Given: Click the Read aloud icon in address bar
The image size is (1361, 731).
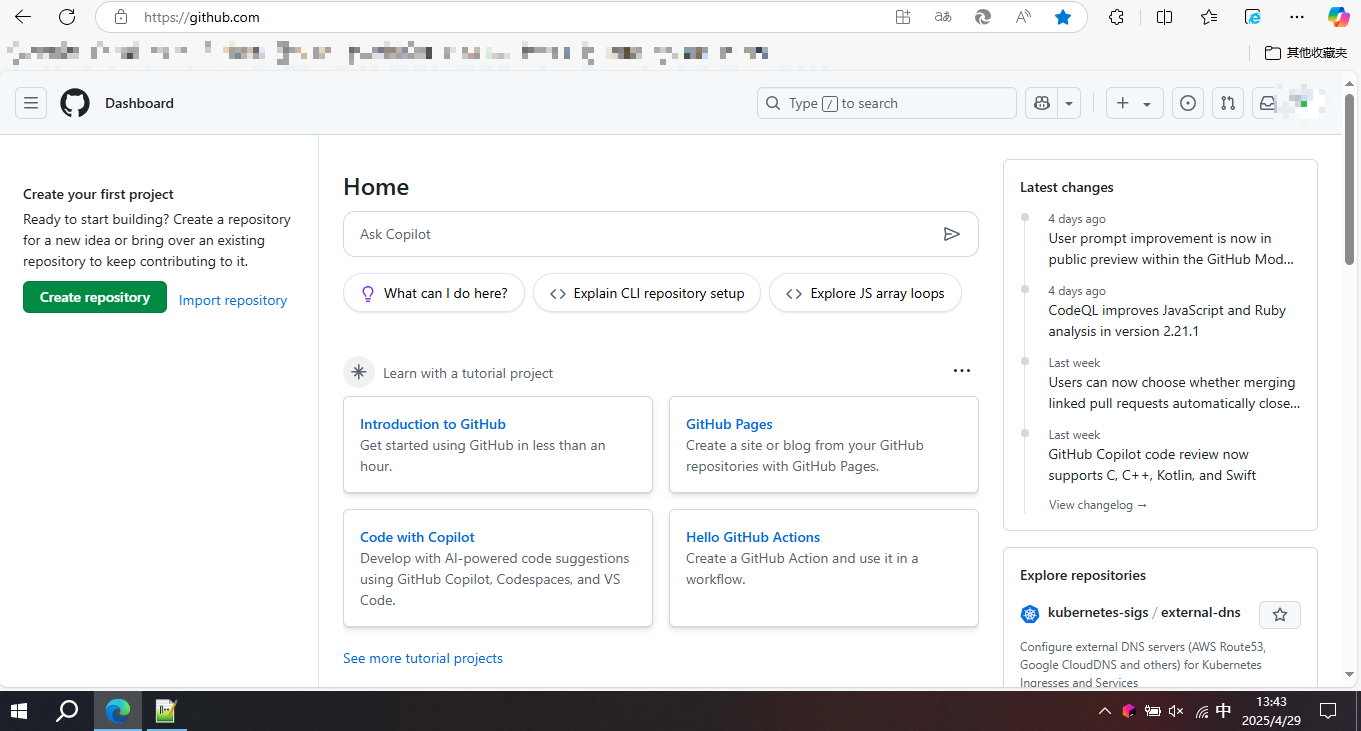Looking at the screenshot, I should [x=1023, y=17].
